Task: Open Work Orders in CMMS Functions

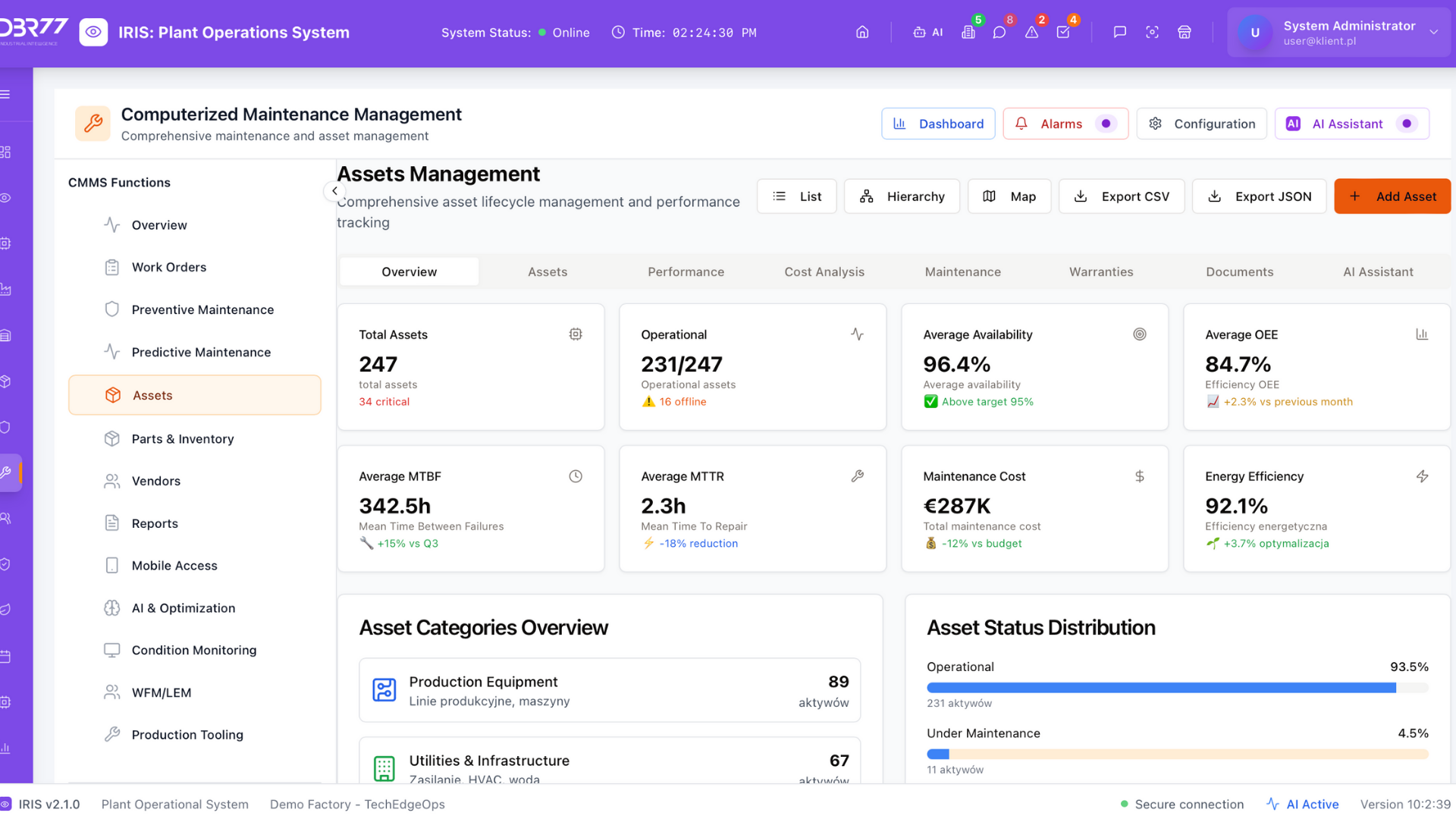Action: 168,267
